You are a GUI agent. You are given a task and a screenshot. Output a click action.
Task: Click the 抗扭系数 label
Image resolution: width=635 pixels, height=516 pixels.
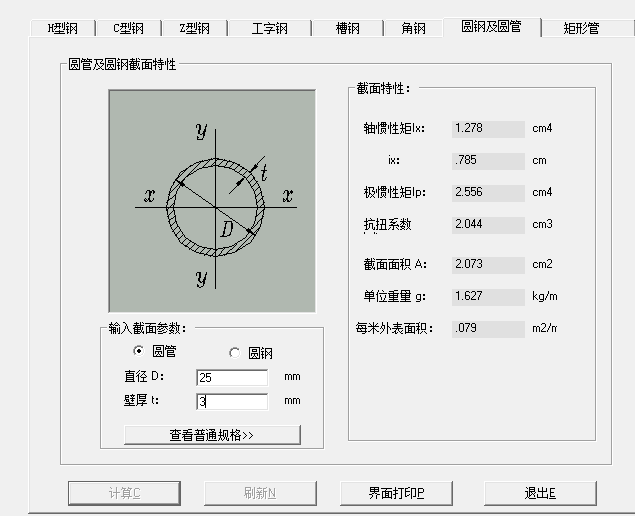click(387, 224)
